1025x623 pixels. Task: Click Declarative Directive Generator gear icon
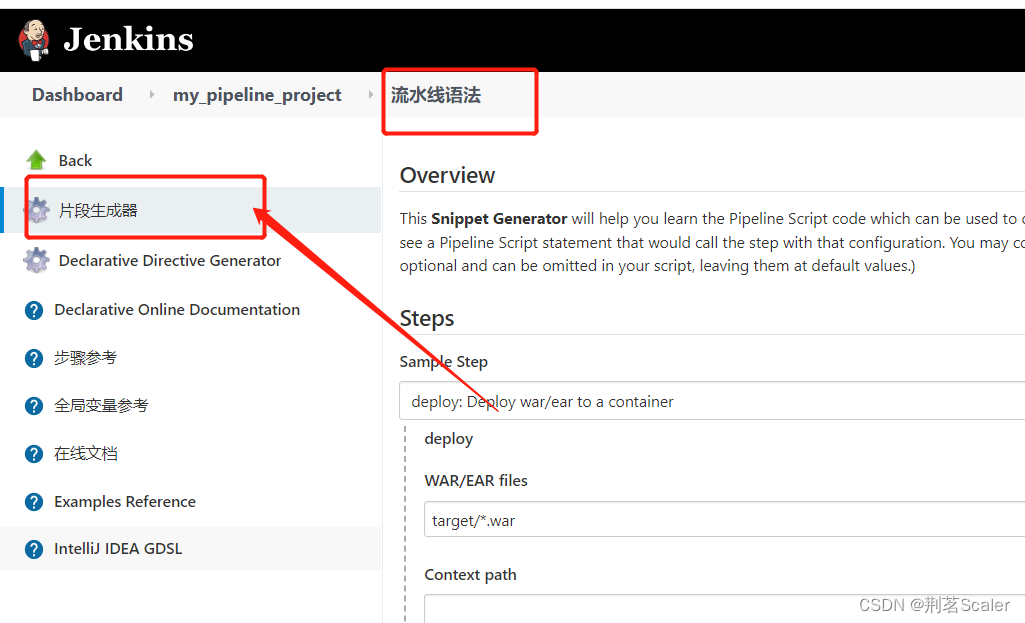pos(36,260)
